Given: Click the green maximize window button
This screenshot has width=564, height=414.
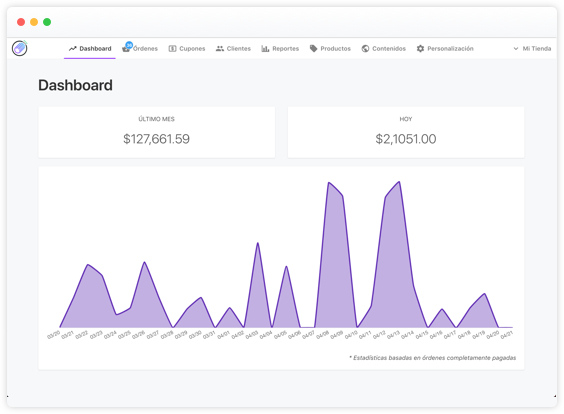Looking at the screenshot, I should click(47, 22).
